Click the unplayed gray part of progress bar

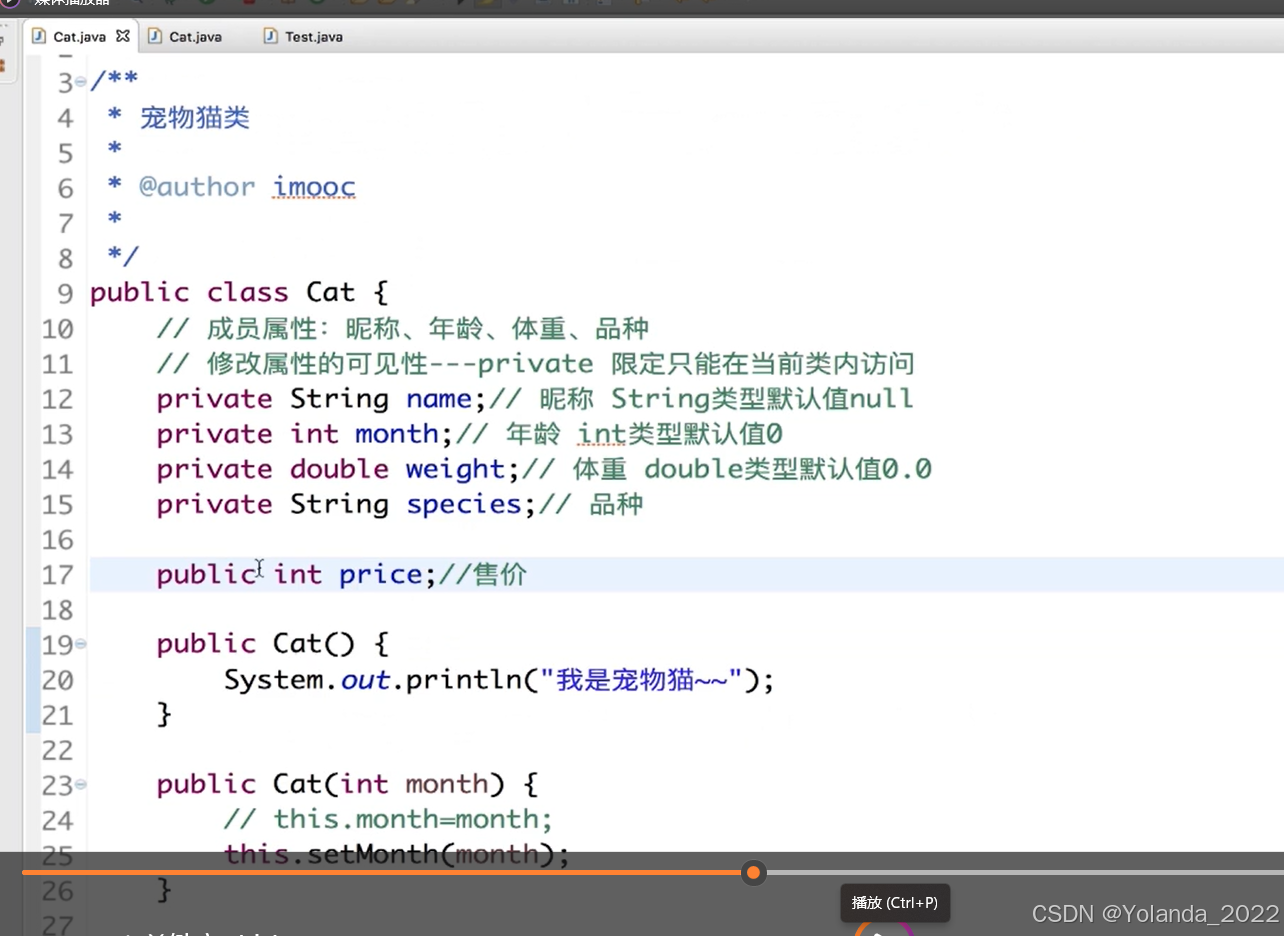point(1024,873)
